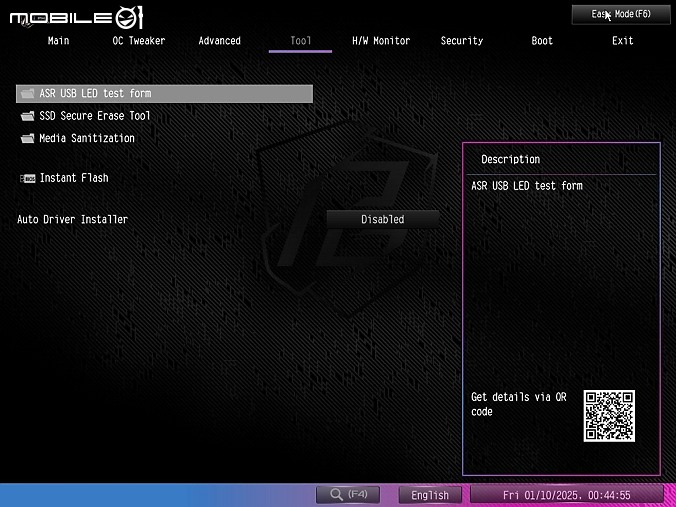Open the Advanced tab

tap(219, 41)
